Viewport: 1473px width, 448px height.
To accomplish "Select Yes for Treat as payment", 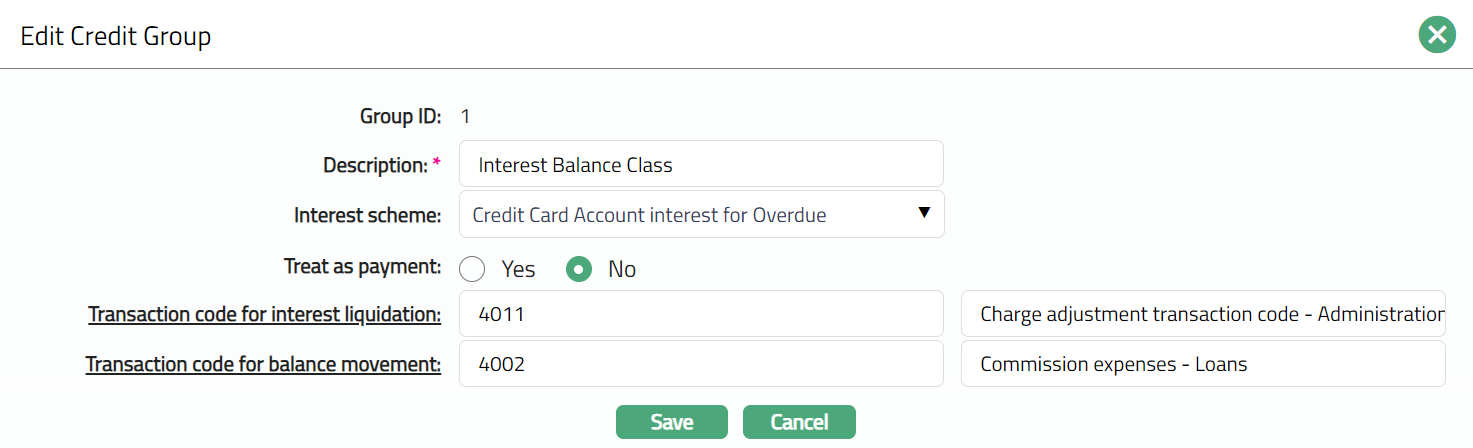I will click(x=472, y=269).
